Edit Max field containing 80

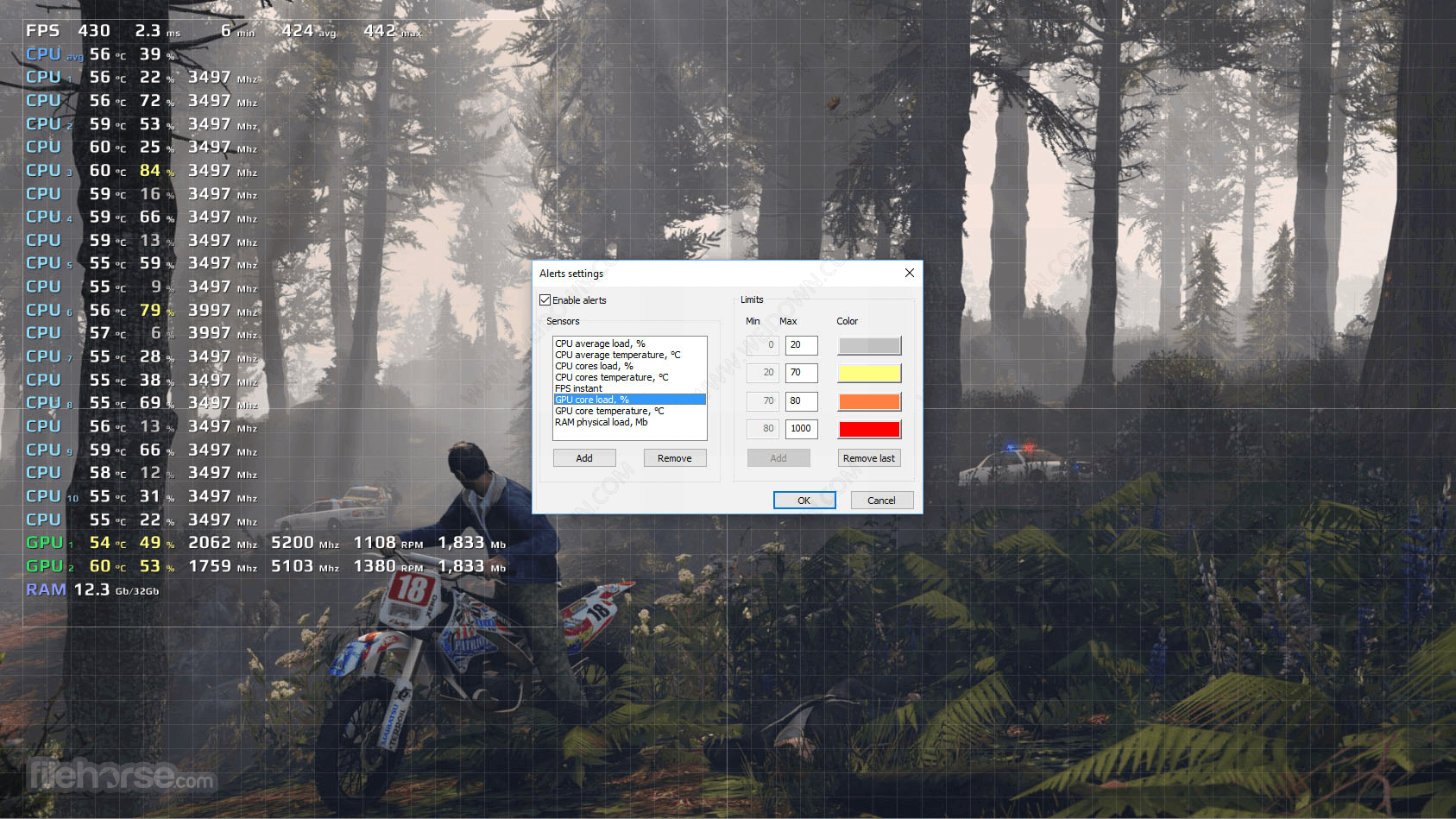click(801, 401)
